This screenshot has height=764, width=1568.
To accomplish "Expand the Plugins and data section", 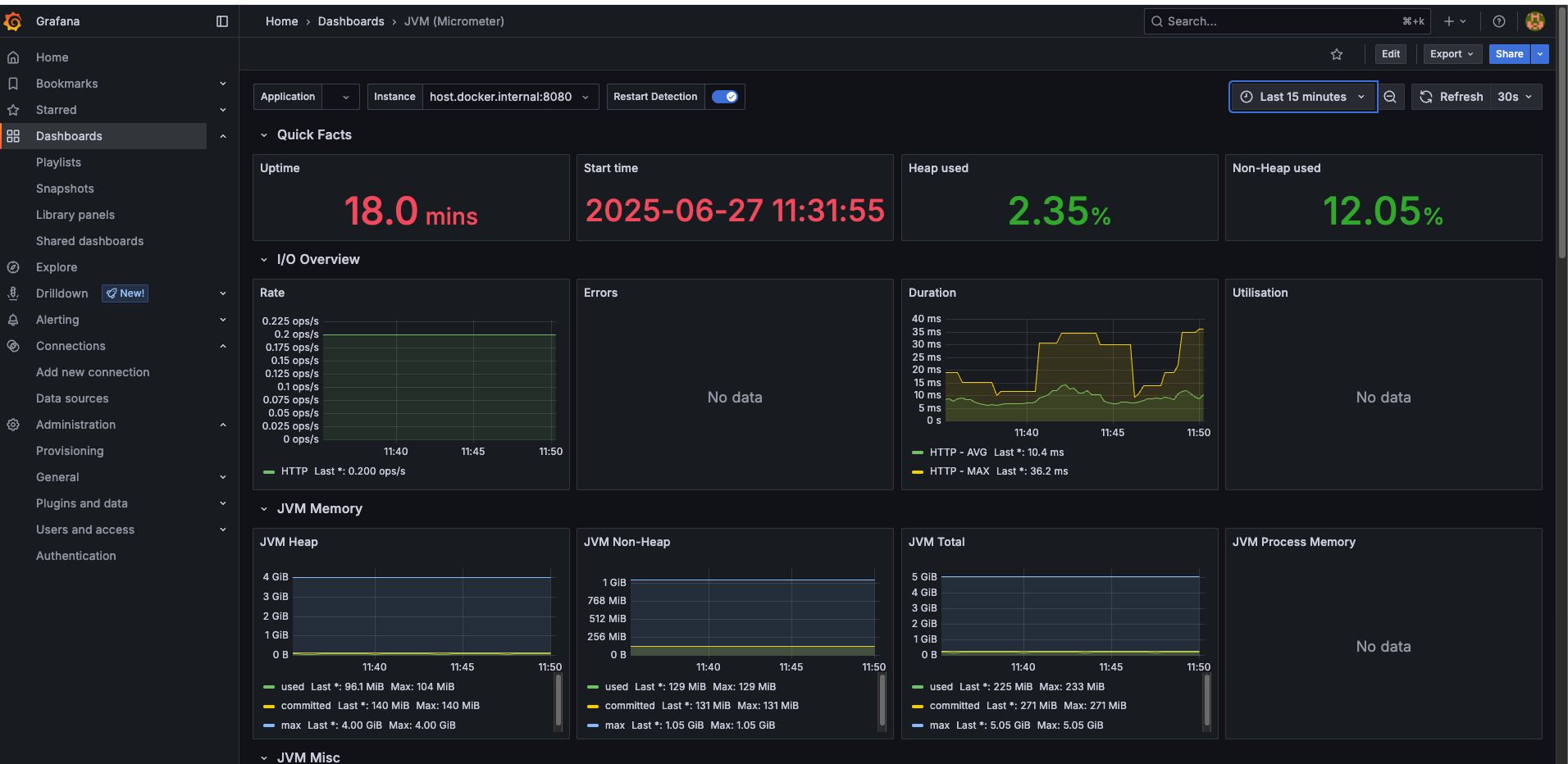I will point(223,503).
